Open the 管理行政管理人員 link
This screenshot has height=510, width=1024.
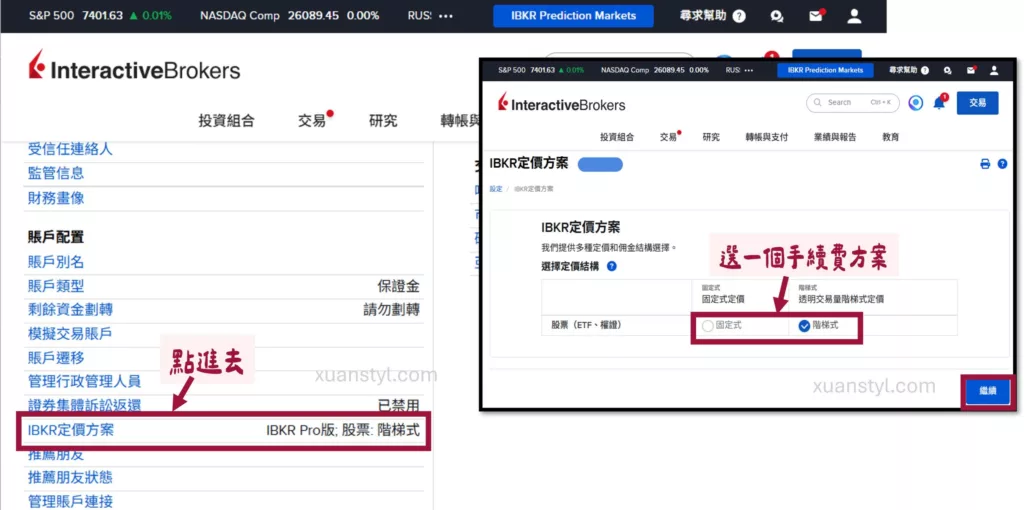[84, 381]
